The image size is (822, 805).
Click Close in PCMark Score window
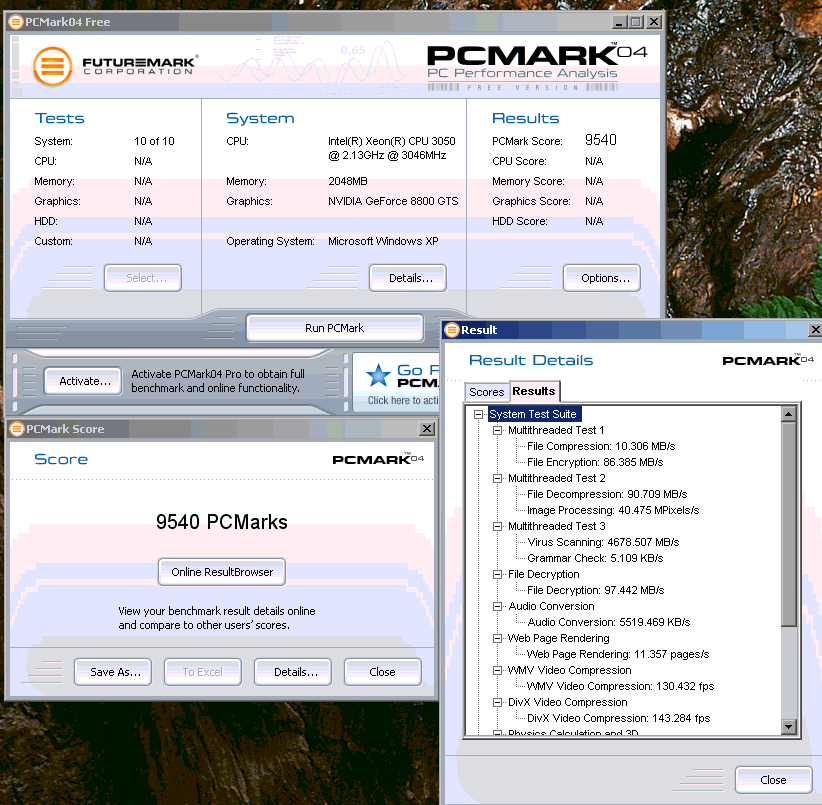click(x=383, y=672)
